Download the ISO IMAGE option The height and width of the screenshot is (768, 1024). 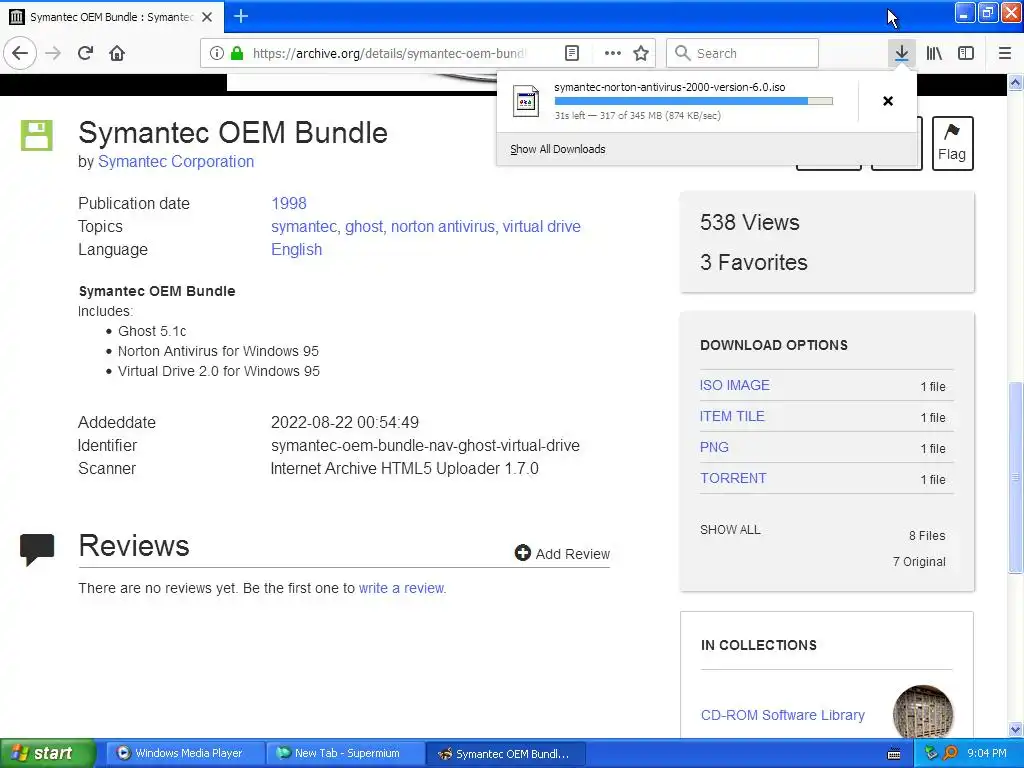click(735, 385)
